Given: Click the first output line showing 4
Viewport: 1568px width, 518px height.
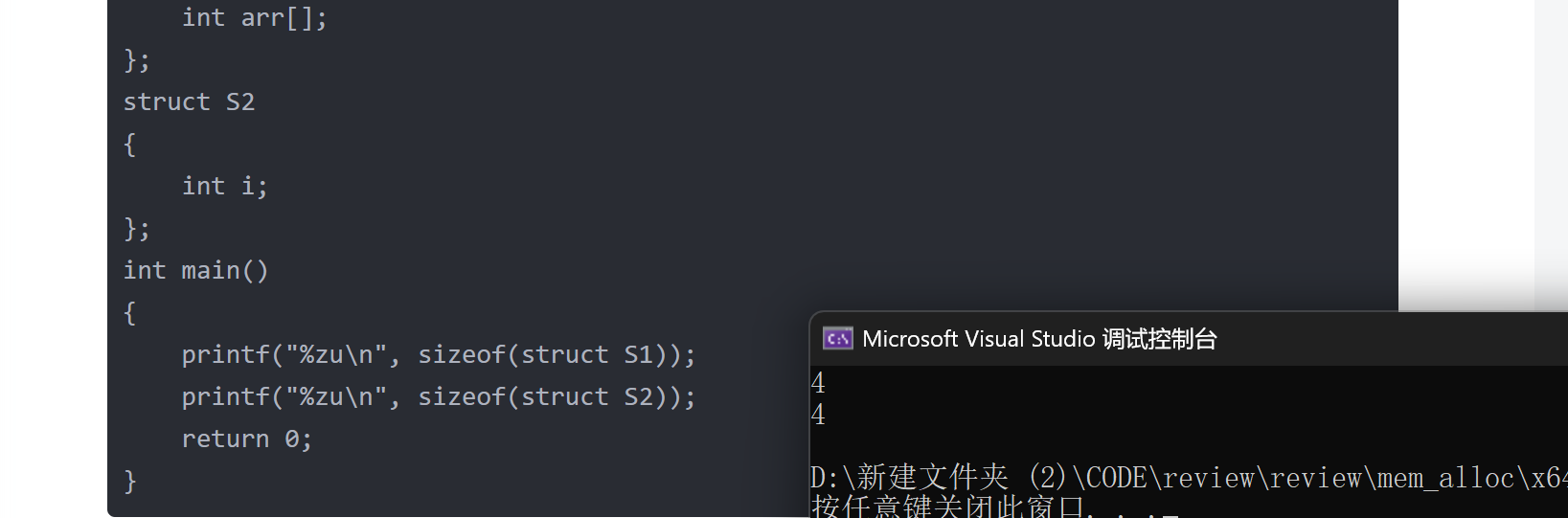Looking at the screenshot, I should [x=818, y=383].
